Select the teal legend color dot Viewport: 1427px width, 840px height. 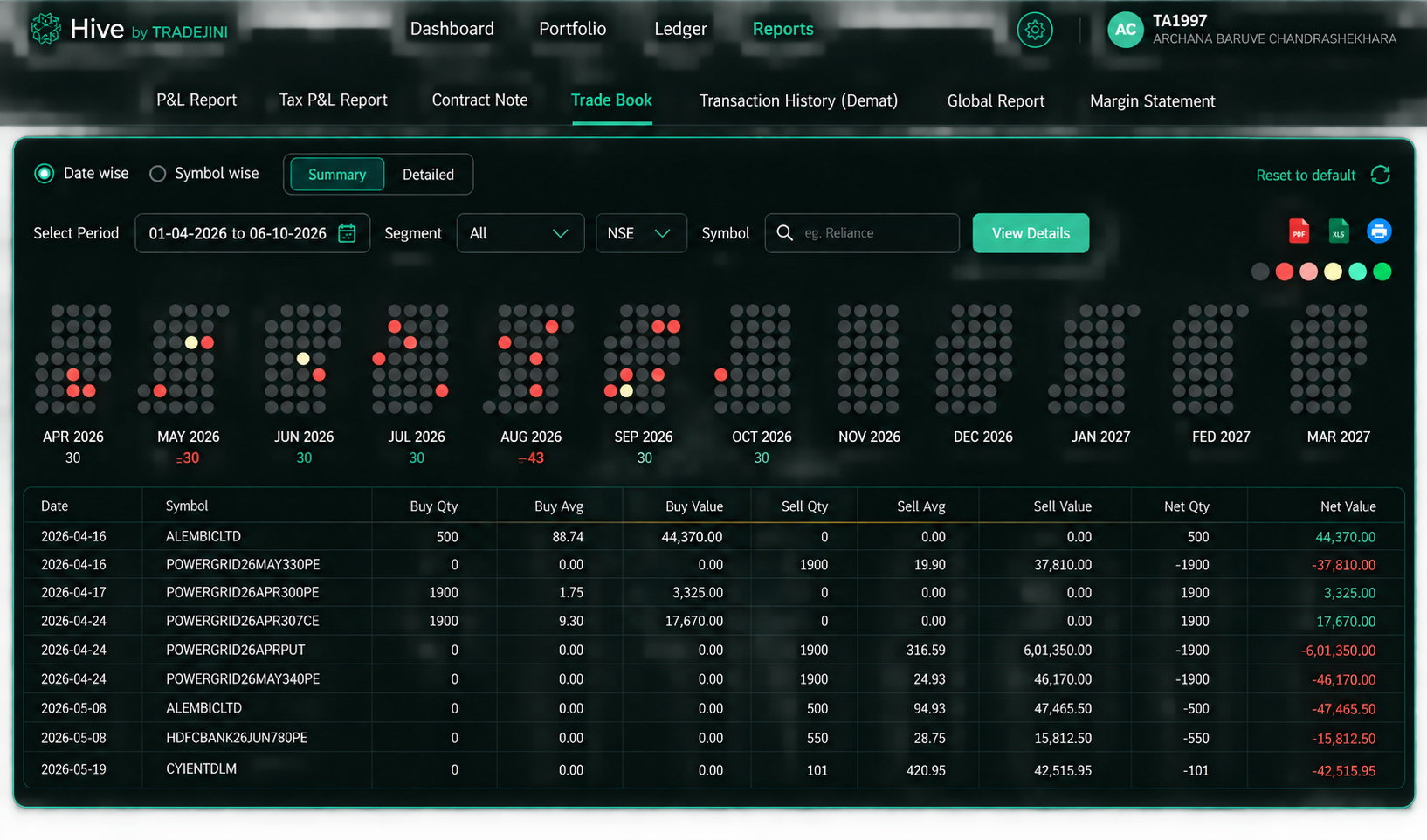[x=1357, y=272]
